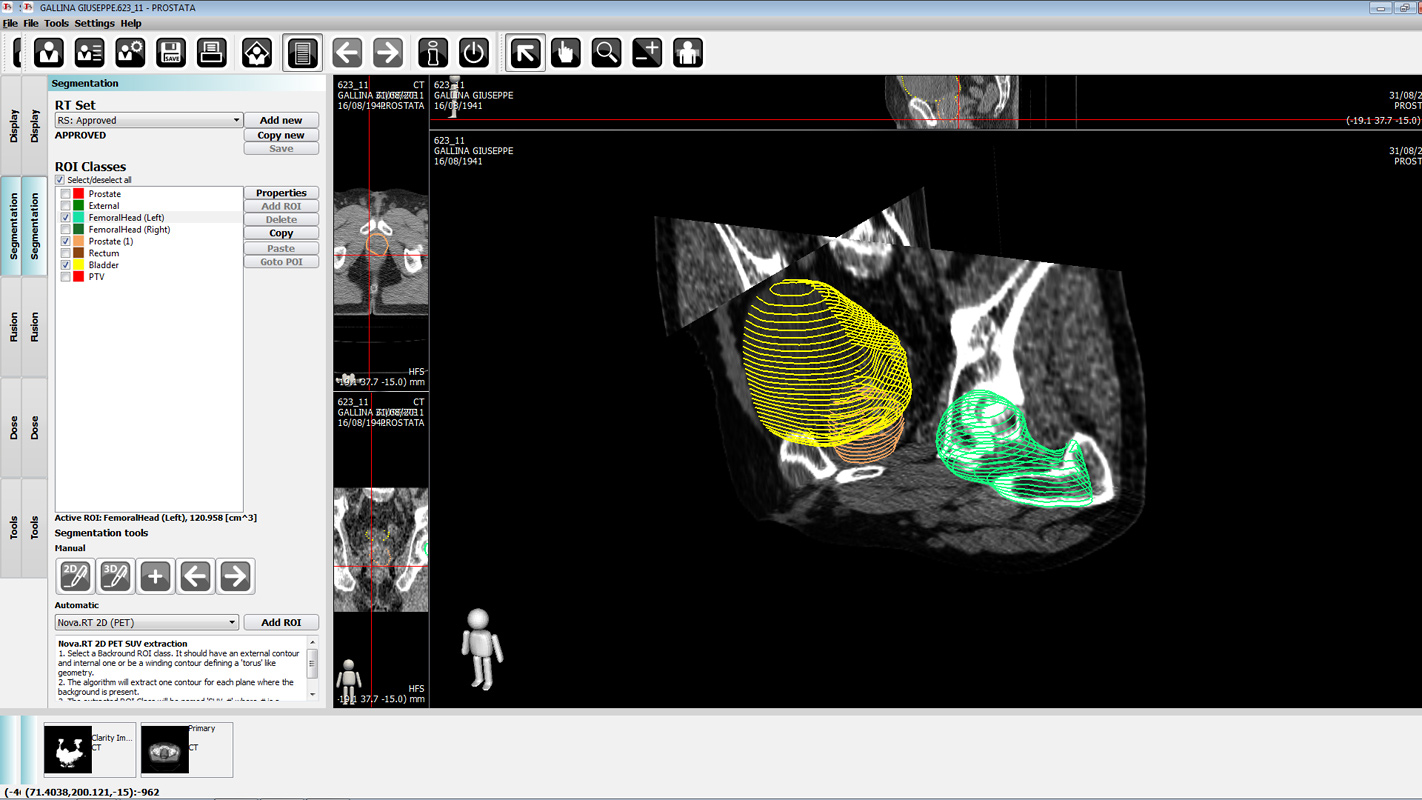1422x800 pixels.
Task: Click the APPROVED status label
Action: 80,135
